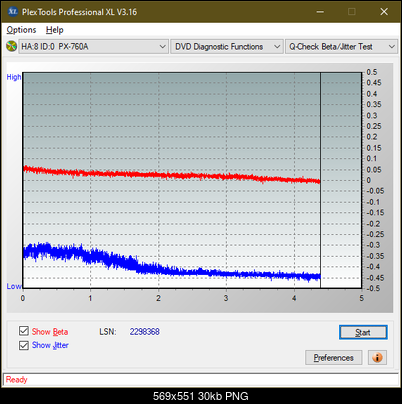This screenshot has width=402, height=404.
Task: Open the Preferences button
Action: point(334,358)
